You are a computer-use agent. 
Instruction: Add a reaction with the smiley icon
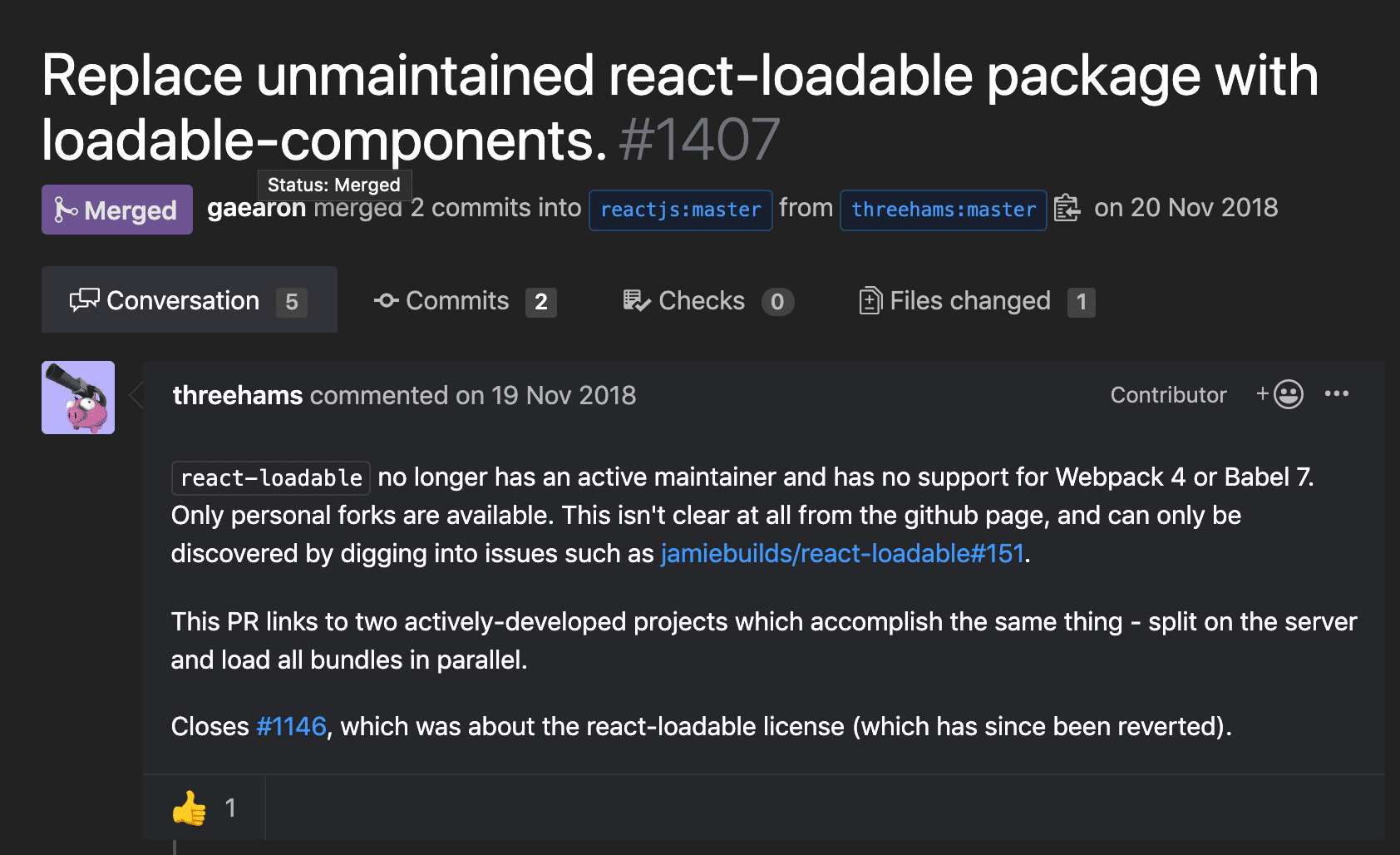1281,394
